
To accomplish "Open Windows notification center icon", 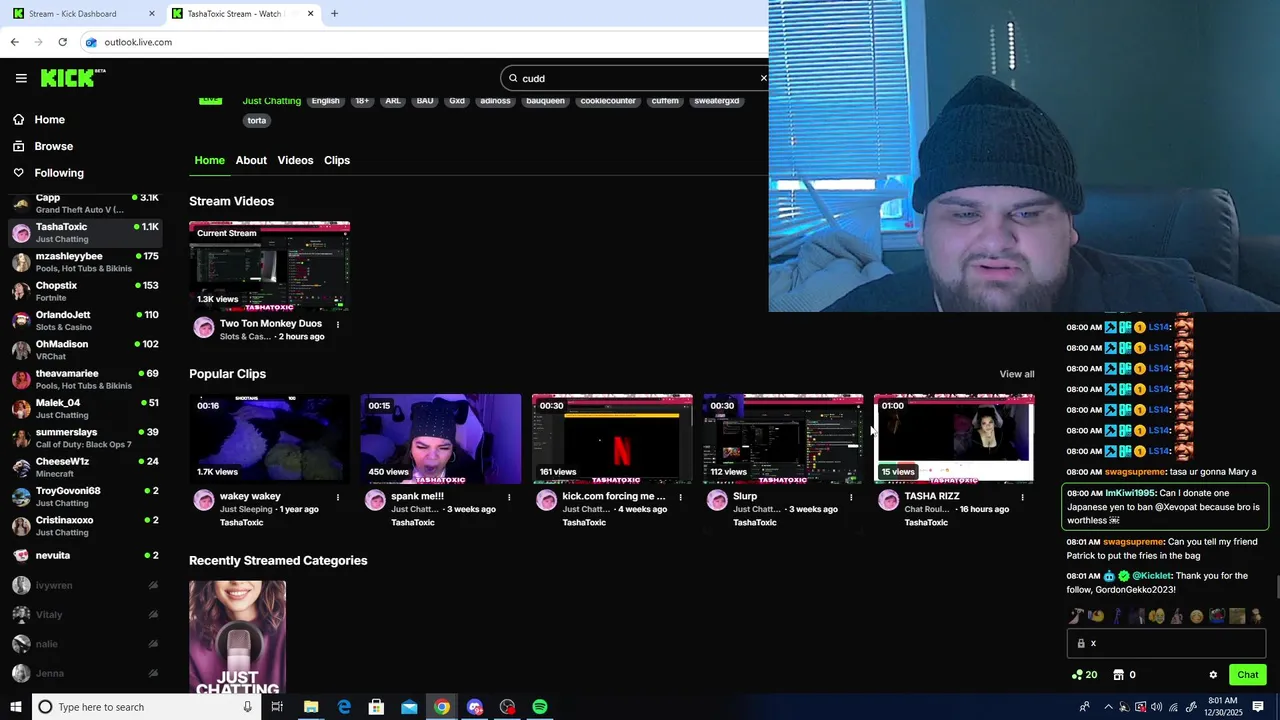I will tap(1258, 707).
